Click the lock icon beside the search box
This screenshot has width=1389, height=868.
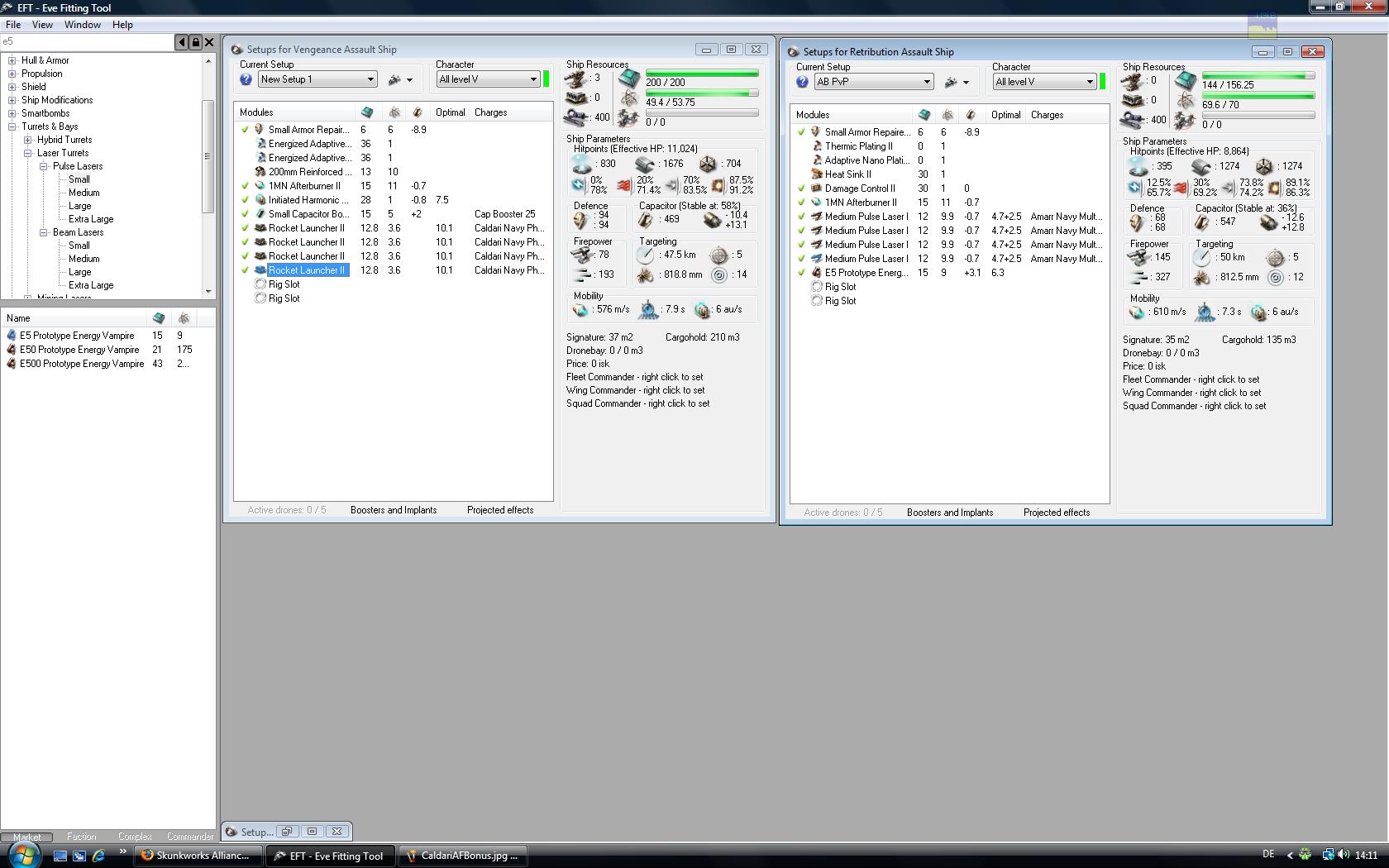196,41
